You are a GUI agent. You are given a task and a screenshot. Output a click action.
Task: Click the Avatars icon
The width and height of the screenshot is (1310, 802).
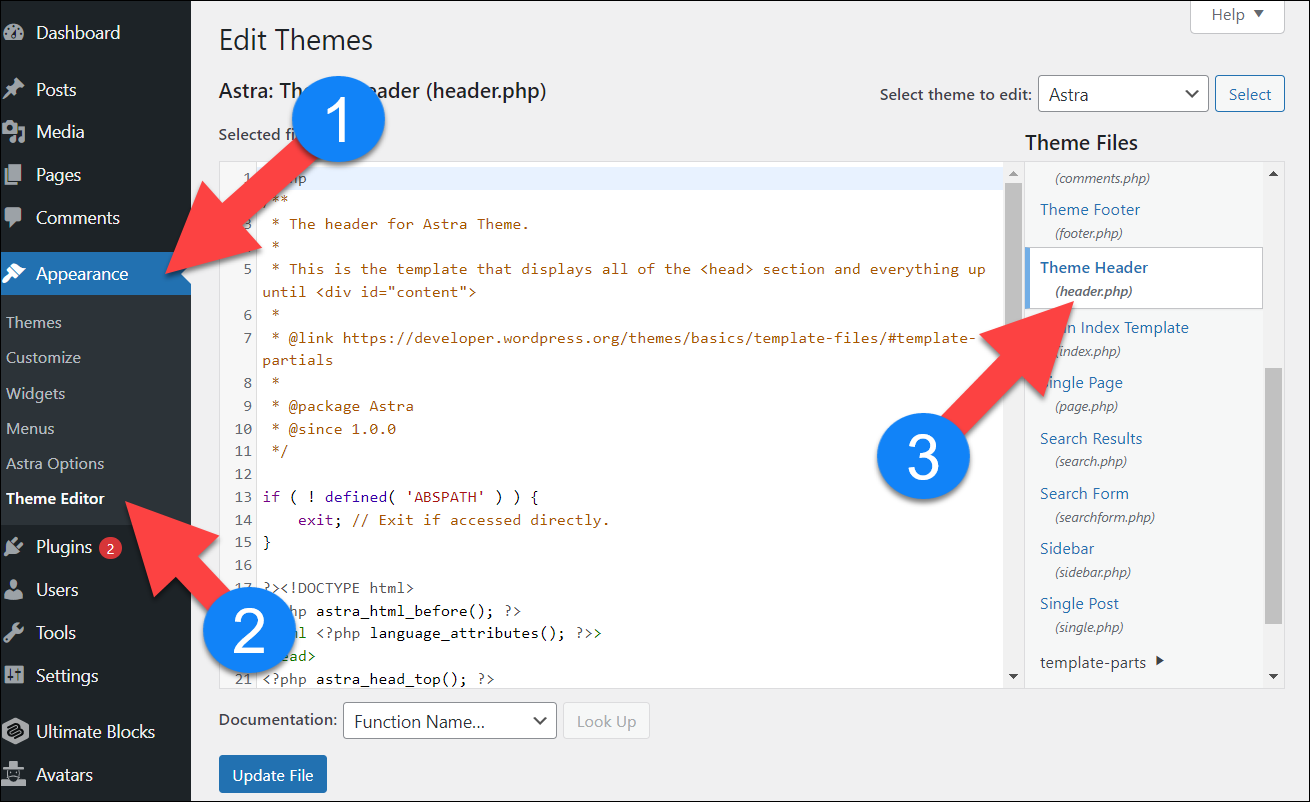(13, 775)
